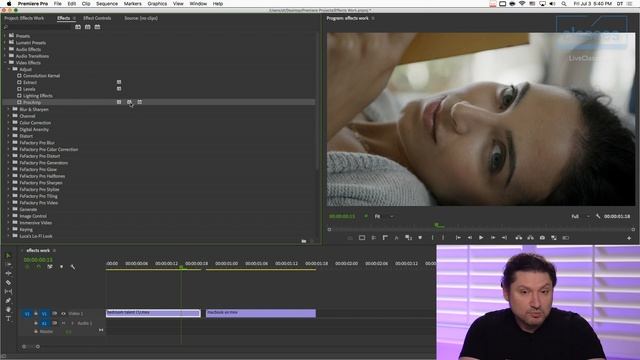
Task: Click the Effects search field
Action: (38, 27)
